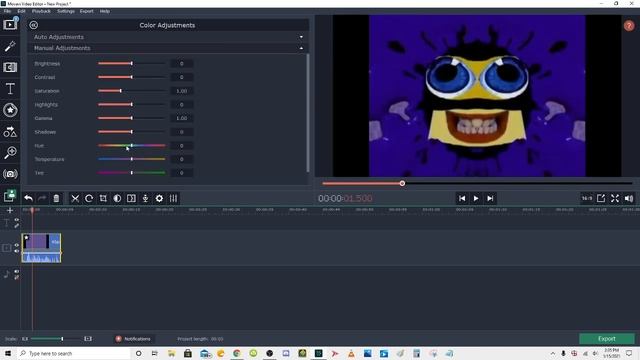
Task: Click the Saturation slider handle
Action: [120, 91]
